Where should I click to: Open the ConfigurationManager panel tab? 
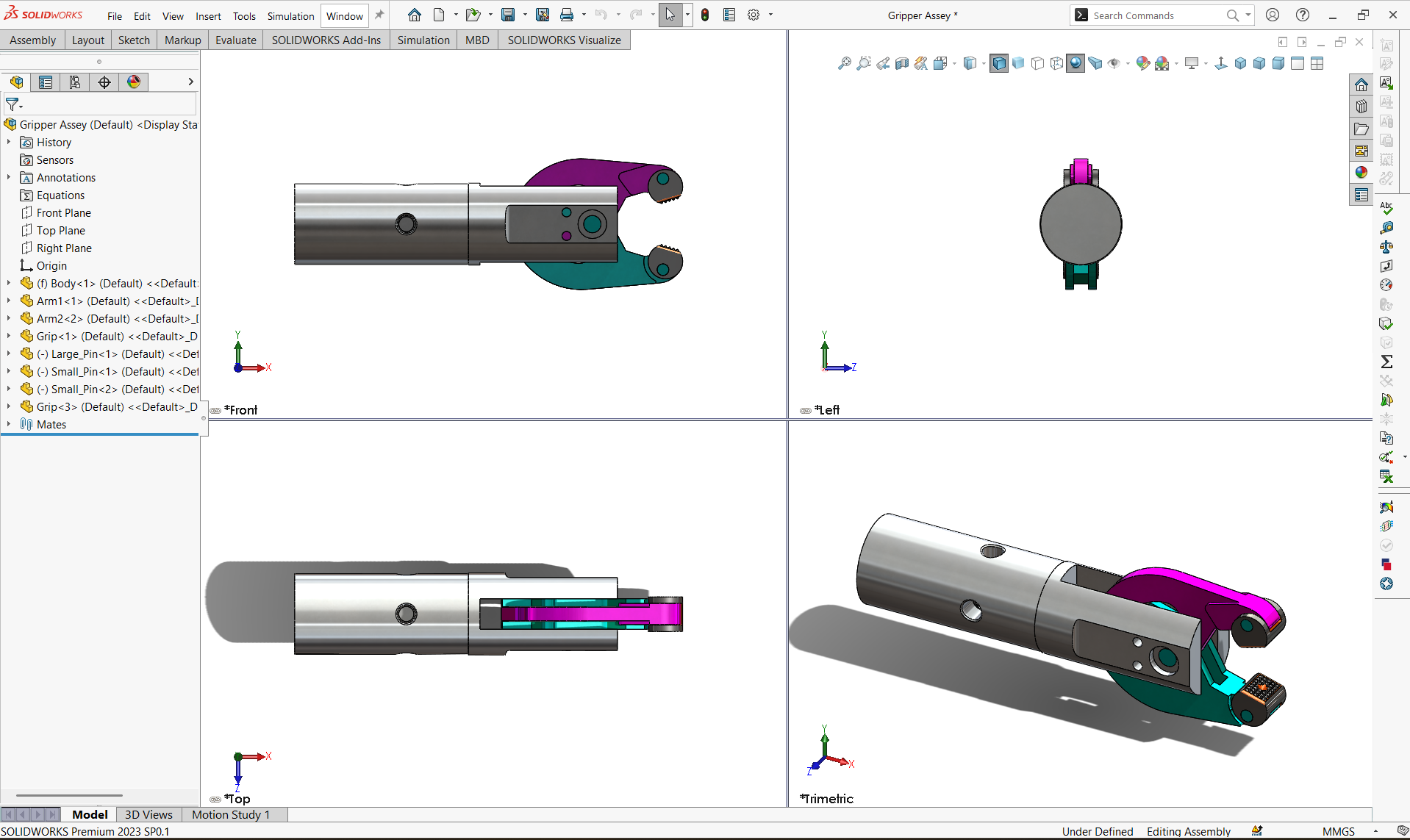[74, 82]
